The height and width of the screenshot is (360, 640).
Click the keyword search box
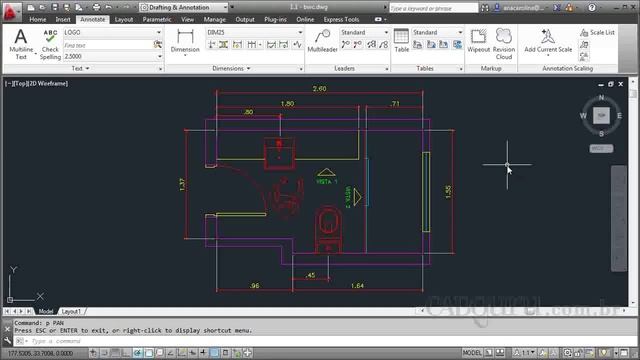433,8
